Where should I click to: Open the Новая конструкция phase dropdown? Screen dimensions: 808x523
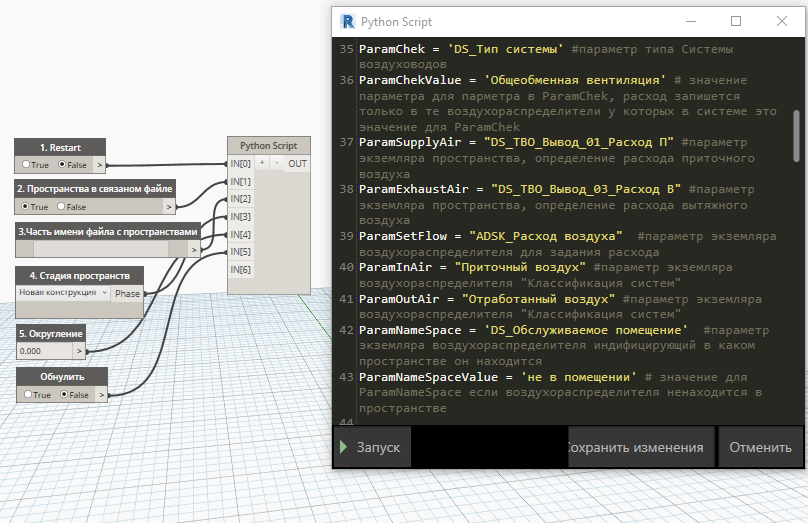click(63, 293)
